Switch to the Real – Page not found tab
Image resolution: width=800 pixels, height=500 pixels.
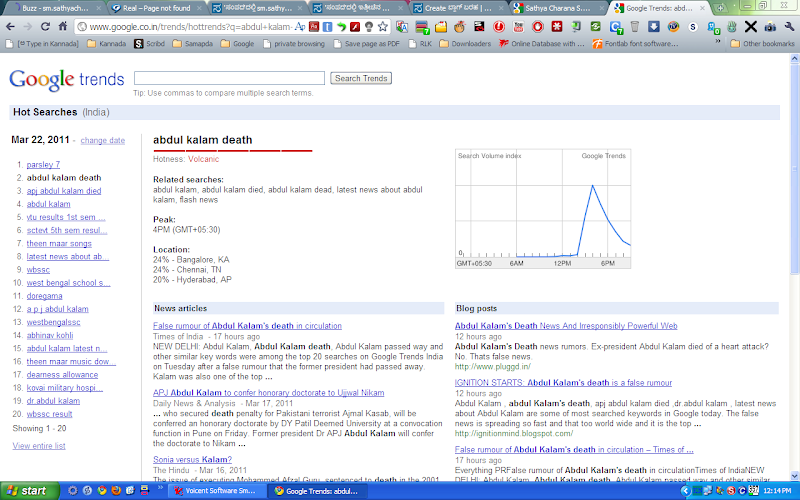click(156, 8)
